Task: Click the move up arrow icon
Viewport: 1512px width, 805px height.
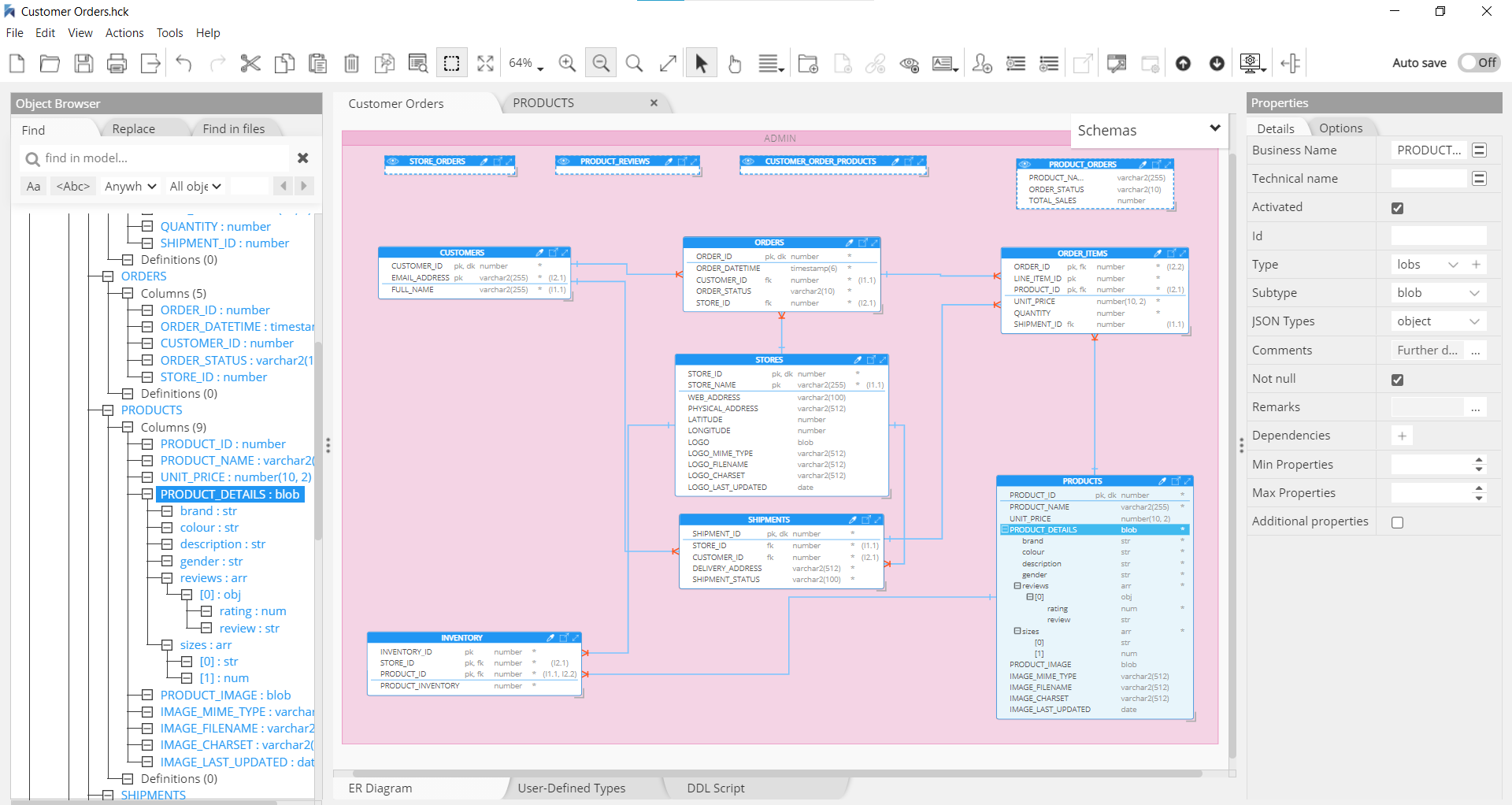Action: [x=1183, y=63]
